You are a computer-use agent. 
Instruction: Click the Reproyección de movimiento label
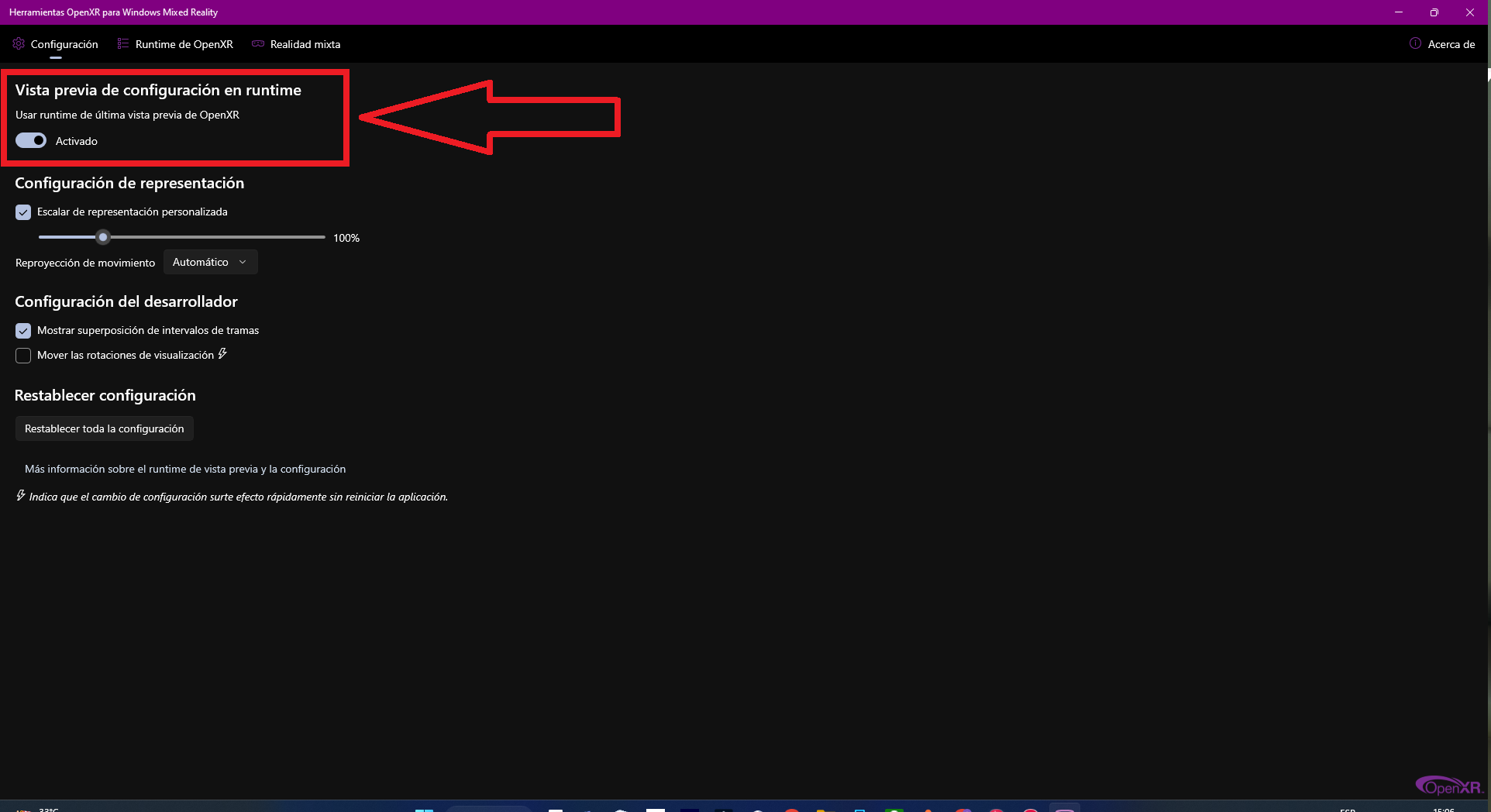[x=85, y=263]
